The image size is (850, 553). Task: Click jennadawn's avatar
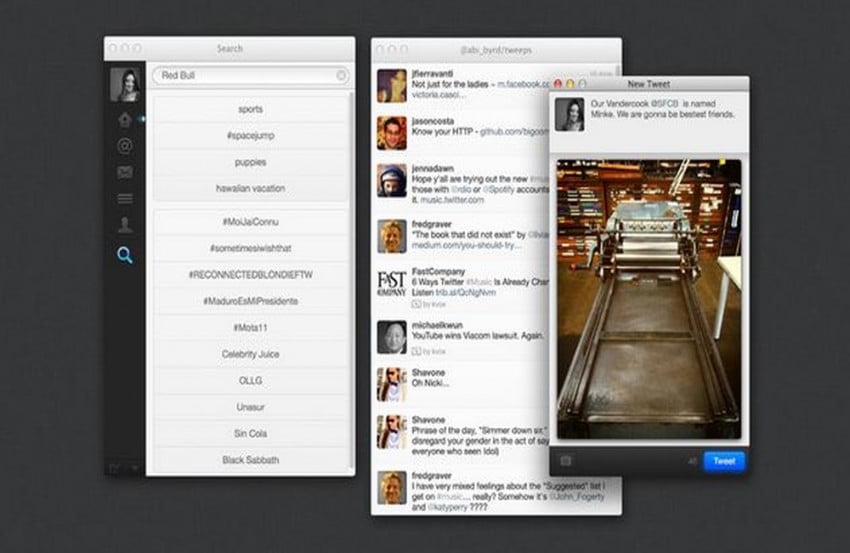click(392, 181)
